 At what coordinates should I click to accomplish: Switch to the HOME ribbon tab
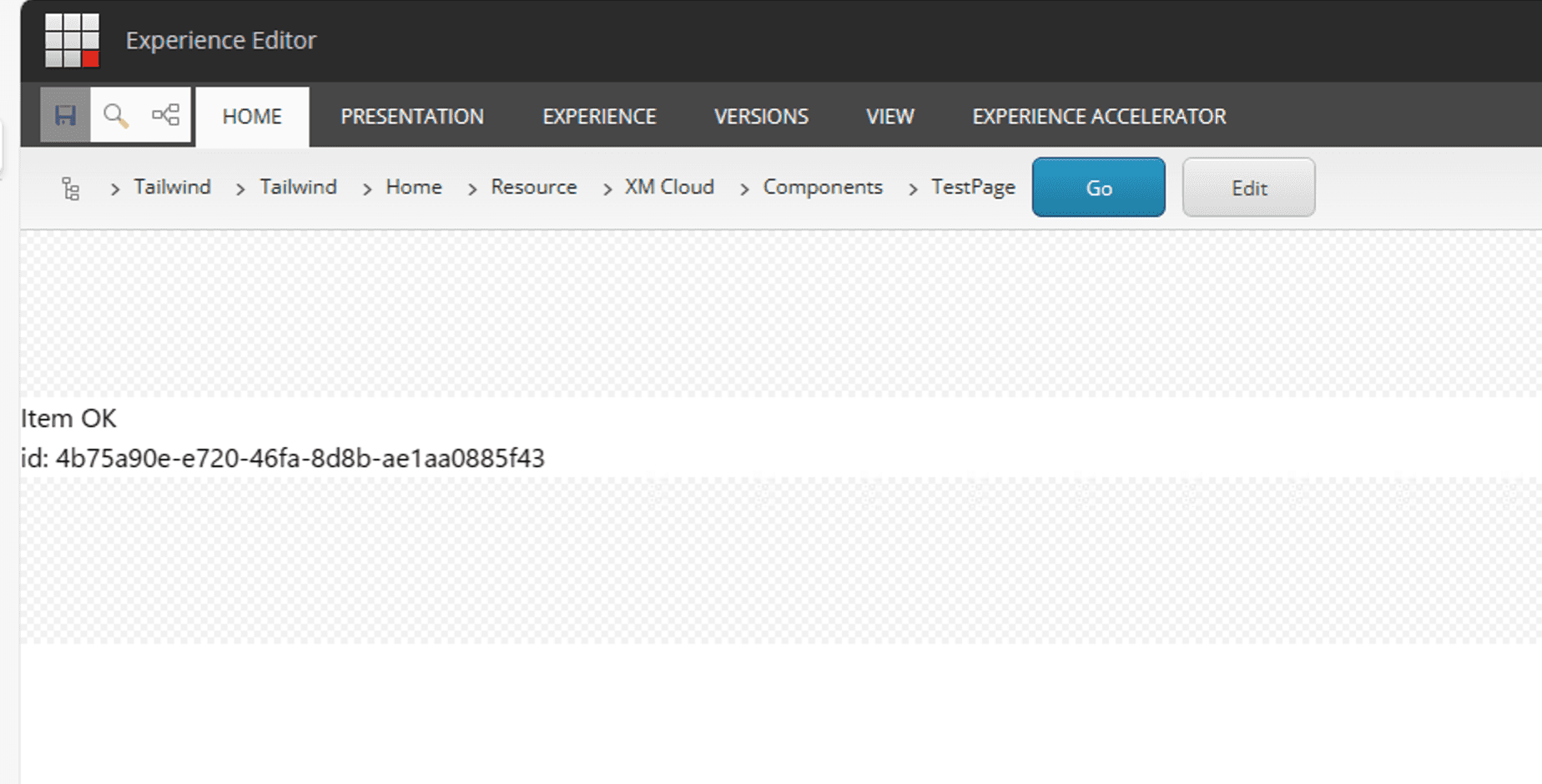(252, 117)
